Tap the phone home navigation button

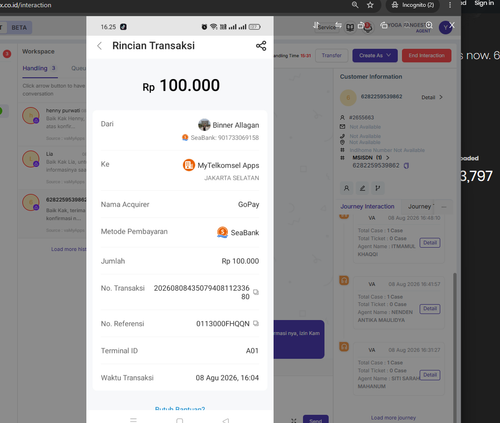coord(180,420)
